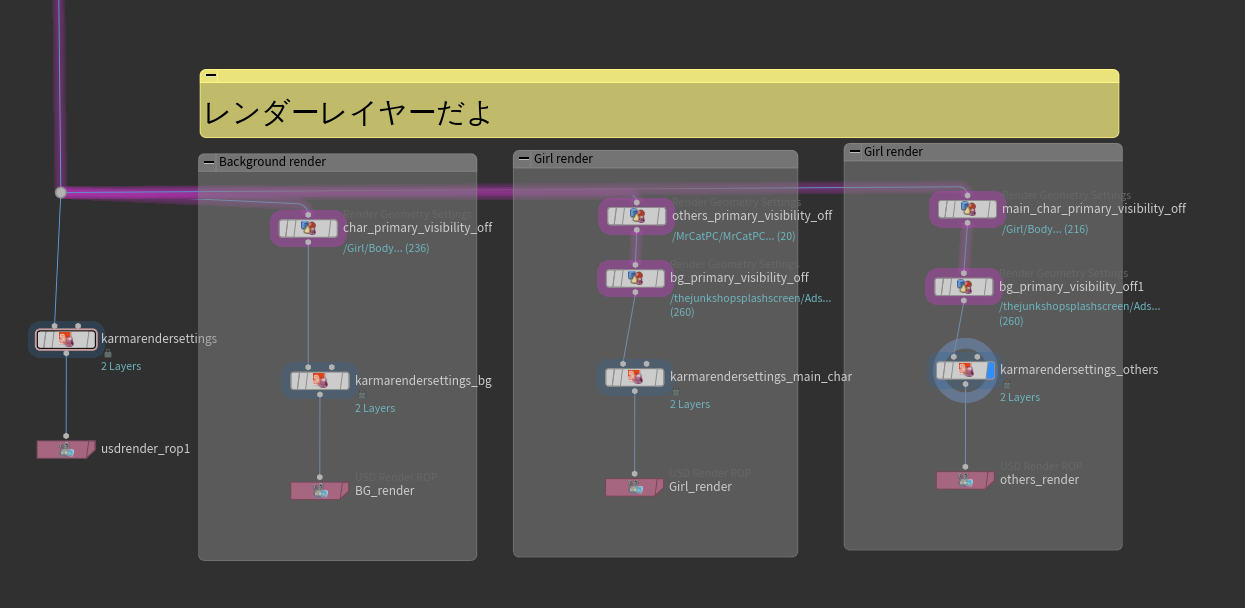Click the others_render node name

[1040, 480]
